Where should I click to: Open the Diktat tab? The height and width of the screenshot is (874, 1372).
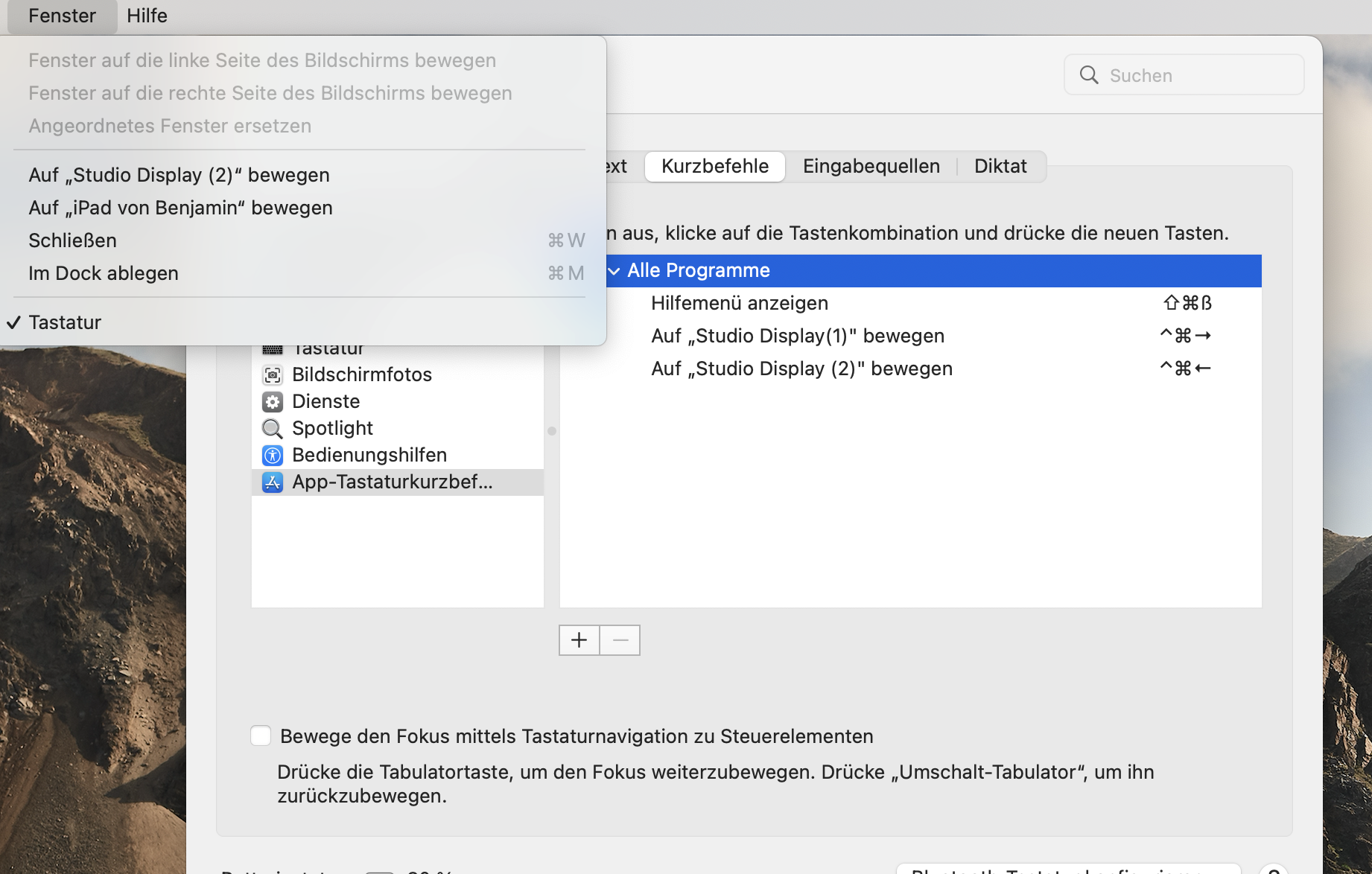click(x=1000, y=166)
